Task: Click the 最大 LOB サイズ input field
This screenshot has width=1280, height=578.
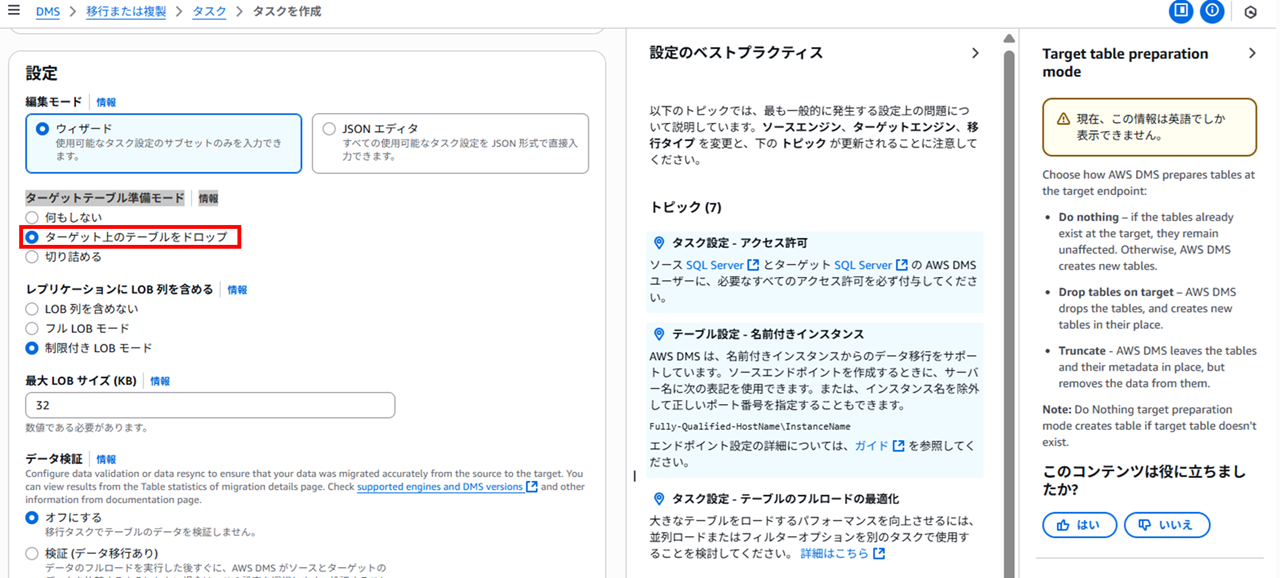Action: (210, 405)
